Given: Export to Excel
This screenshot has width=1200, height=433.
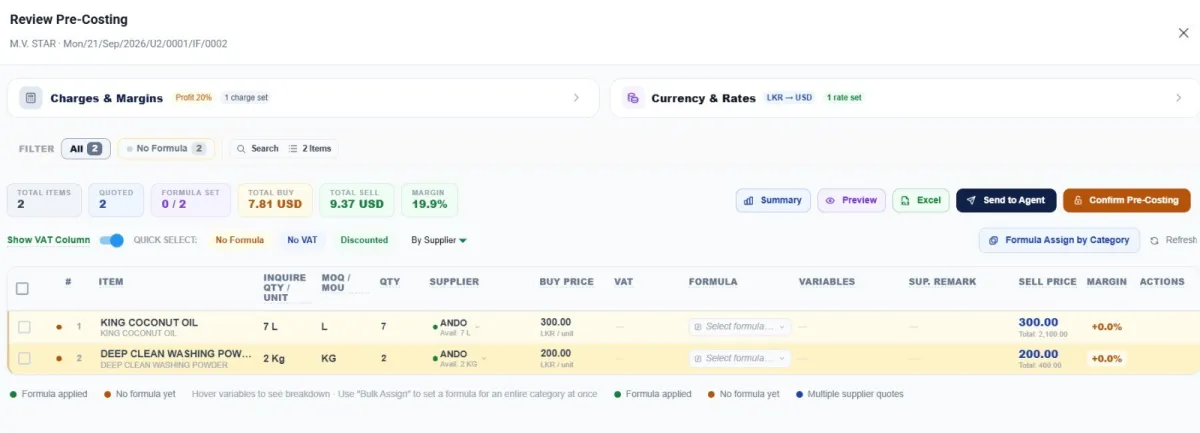Looking at the screenshot, I should coord(921,200).
